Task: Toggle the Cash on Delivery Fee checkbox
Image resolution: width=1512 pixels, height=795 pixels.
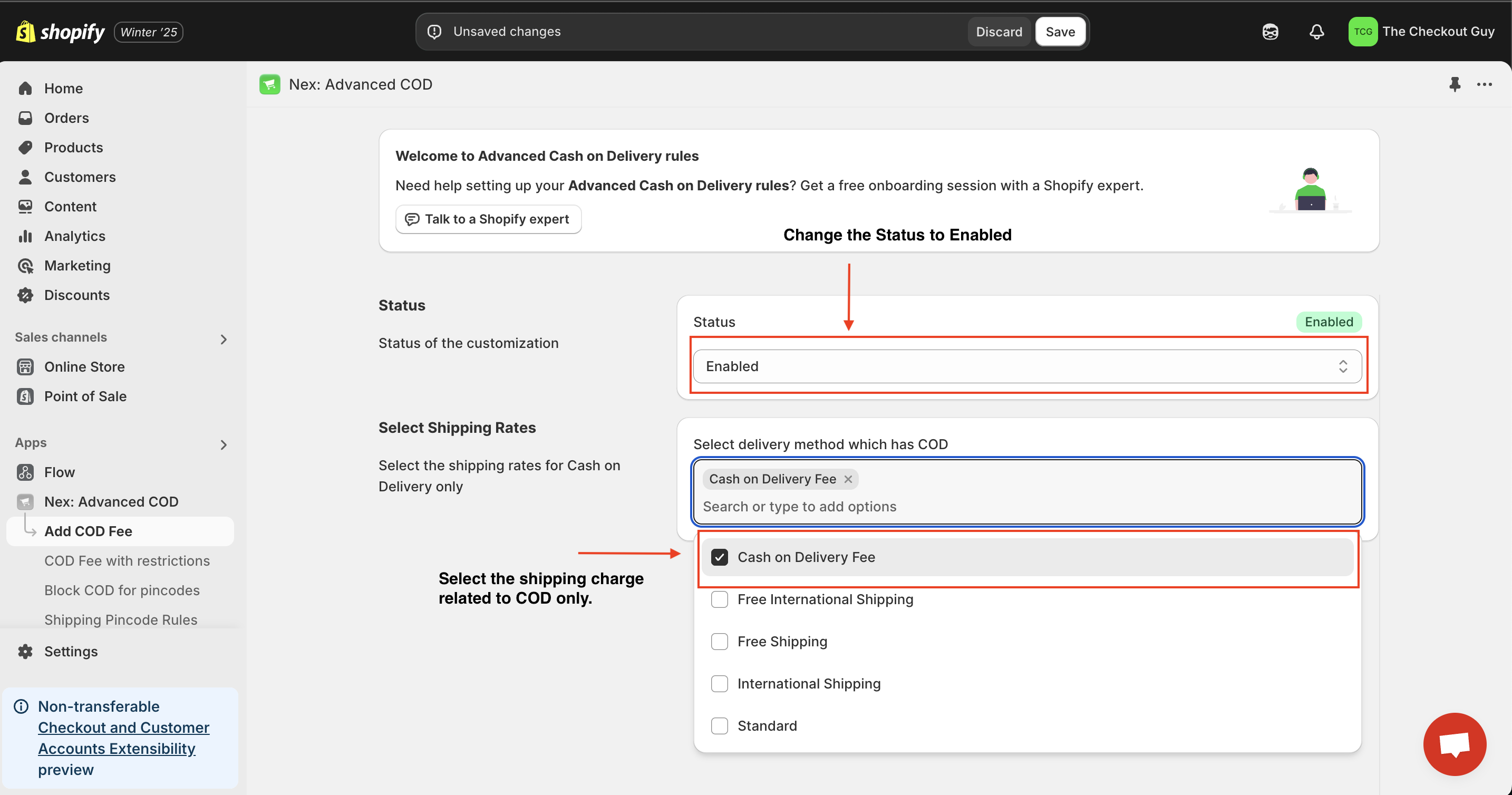Action: tap(719, 557)
